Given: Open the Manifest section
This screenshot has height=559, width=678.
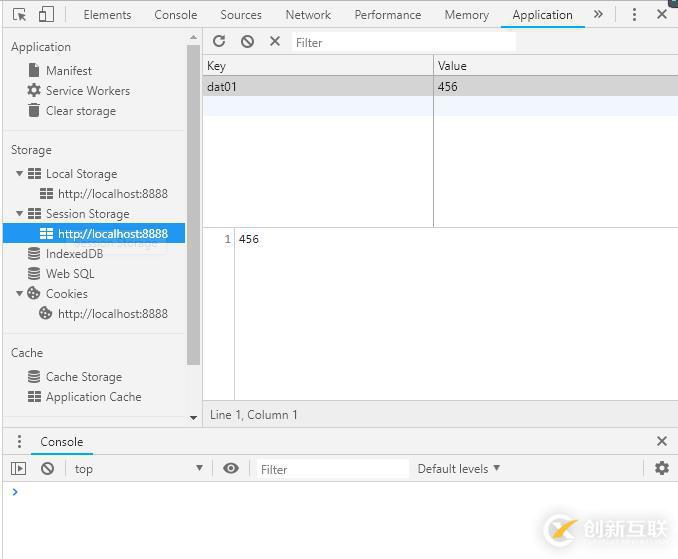Looking at the screenshot, I should [69, 70].
